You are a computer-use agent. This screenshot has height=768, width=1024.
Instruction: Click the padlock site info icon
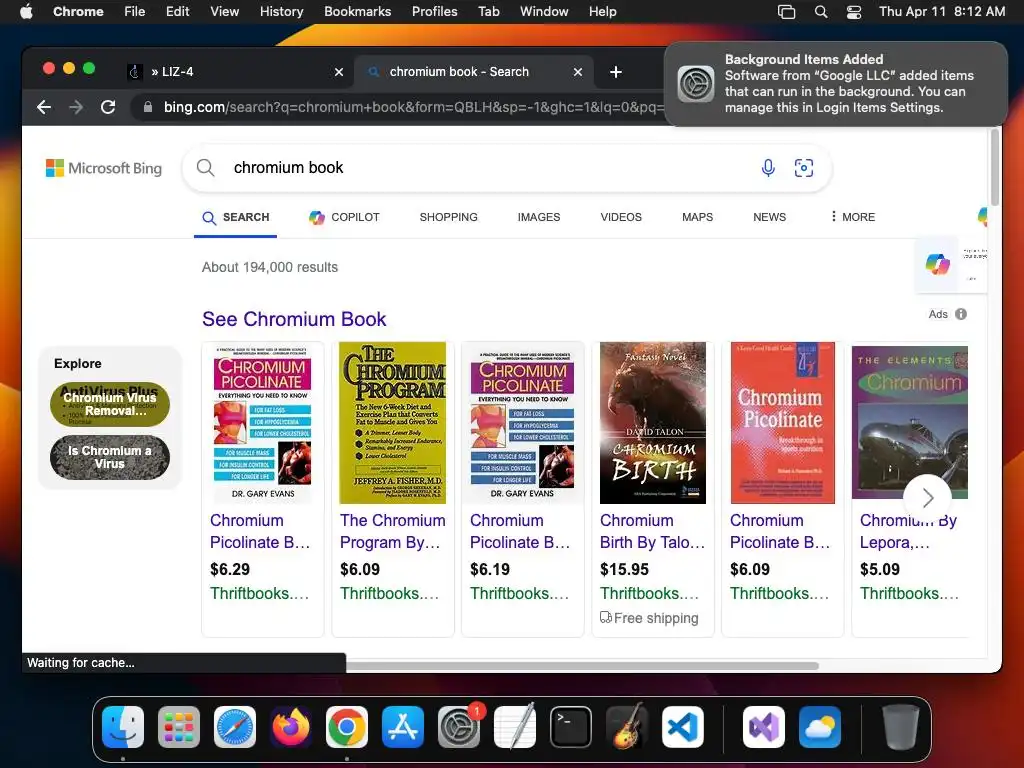click(148, 107)
